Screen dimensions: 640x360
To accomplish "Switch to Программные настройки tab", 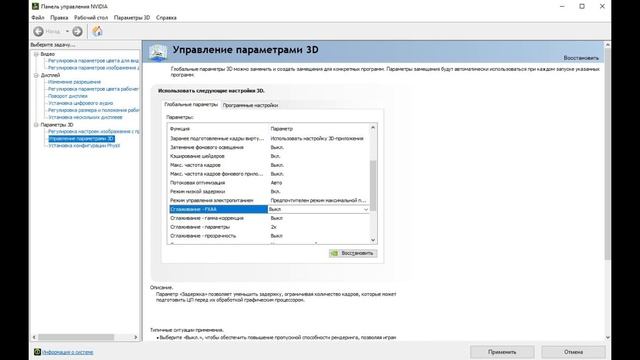I will tap(250, 105).
